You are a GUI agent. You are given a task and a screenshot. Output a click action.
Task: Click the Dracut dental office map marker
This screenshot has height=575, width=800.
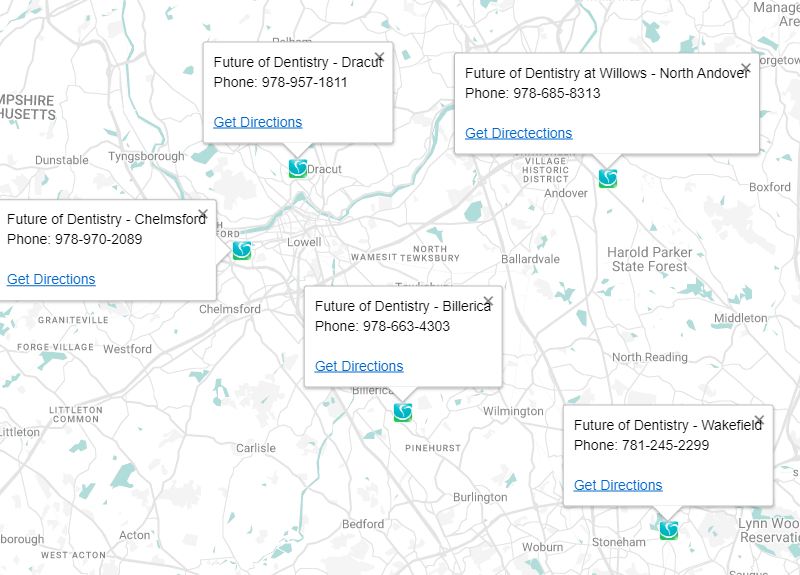coord(298,168)
